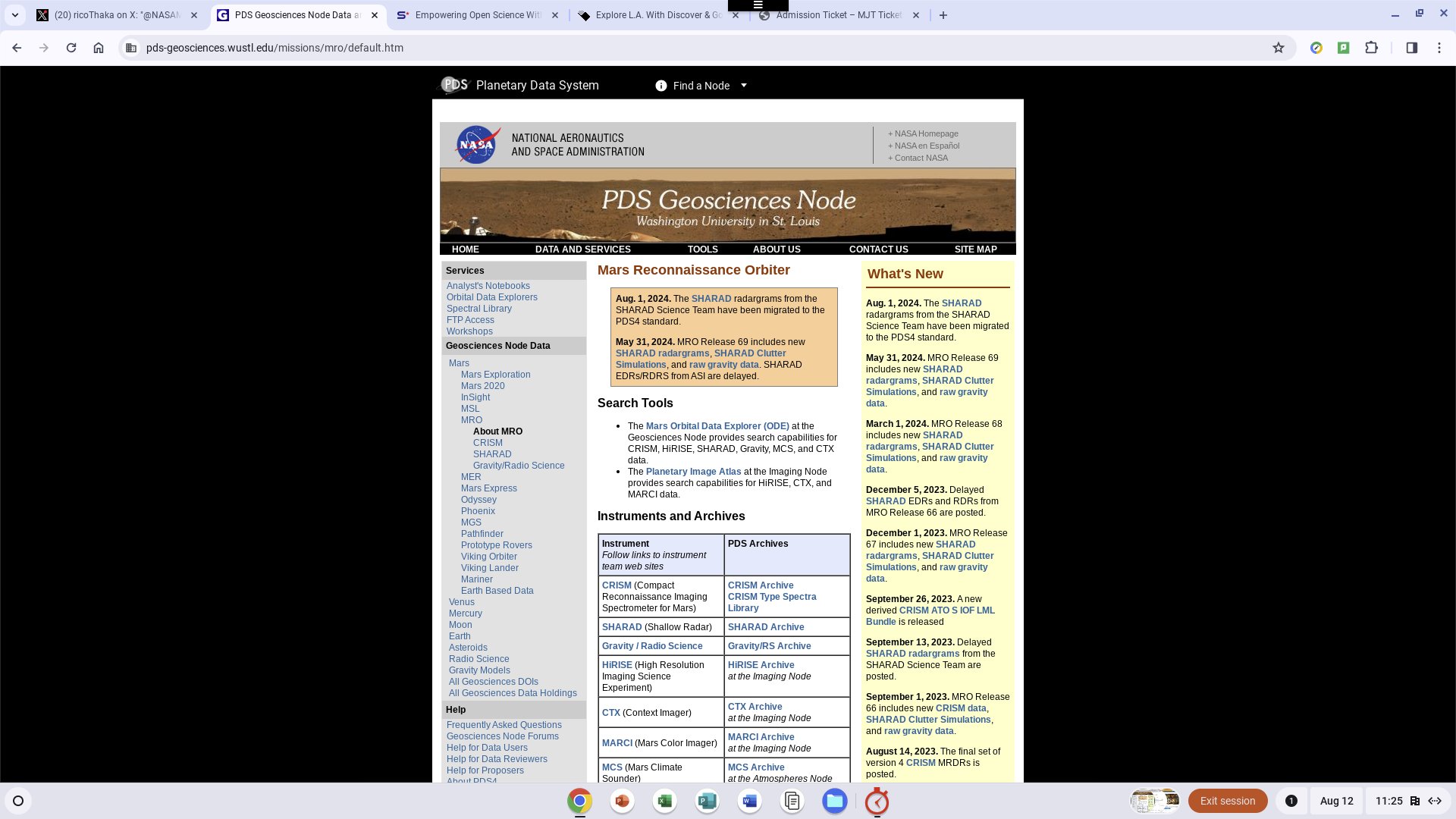Toggle the MRO tree item in sidebar
This screenshot has width=1456, height=819.
click(x=471, y=420)
